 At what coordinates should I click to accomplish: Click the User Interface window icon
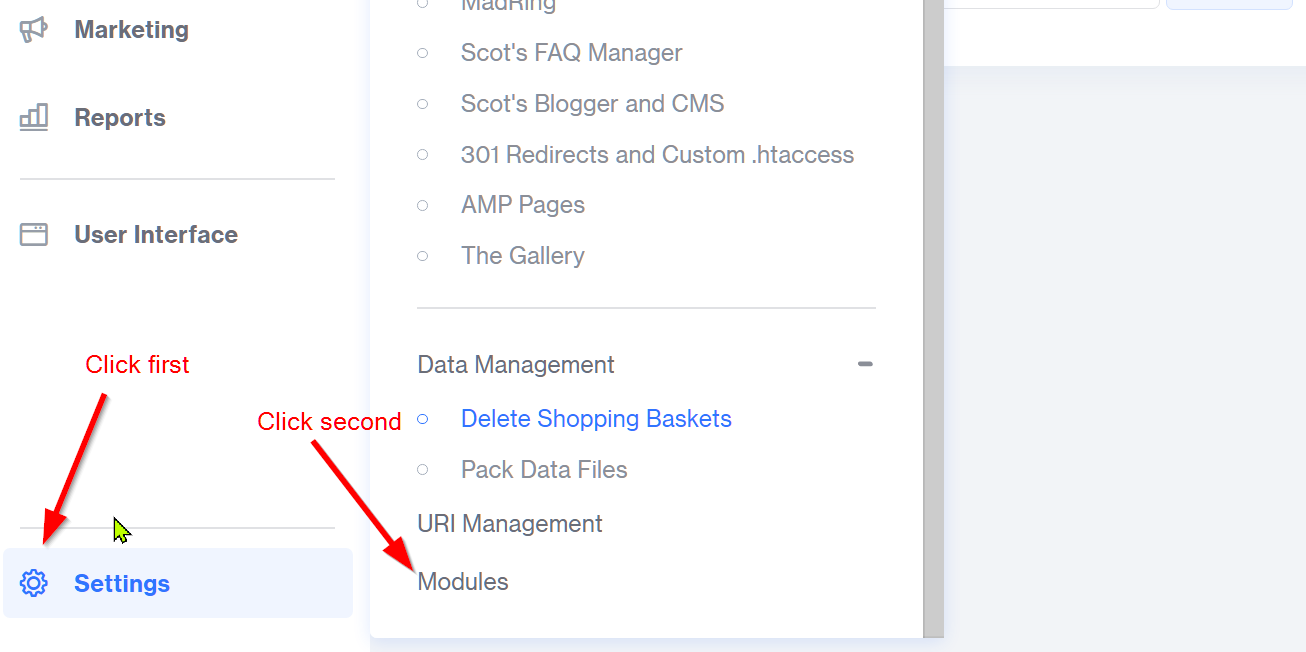34,235
